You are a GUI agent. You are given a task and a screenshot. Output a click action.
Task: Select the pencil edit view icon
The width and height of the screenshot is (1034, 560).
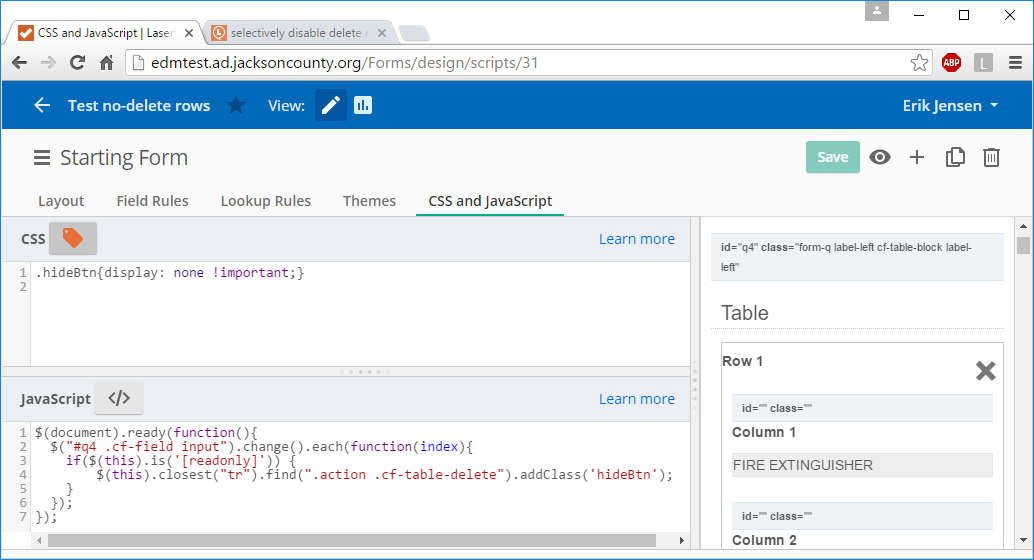tap(331, 105)
